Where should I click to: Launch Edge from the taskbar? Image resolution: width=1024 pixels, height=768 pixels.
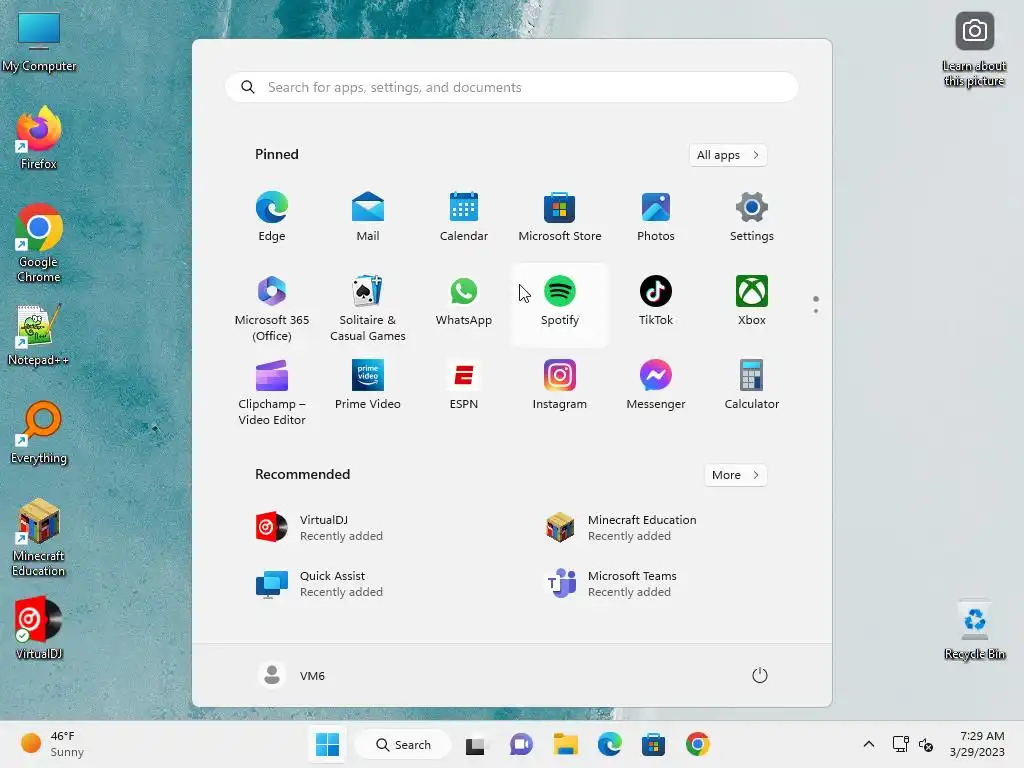click(609, 744)
